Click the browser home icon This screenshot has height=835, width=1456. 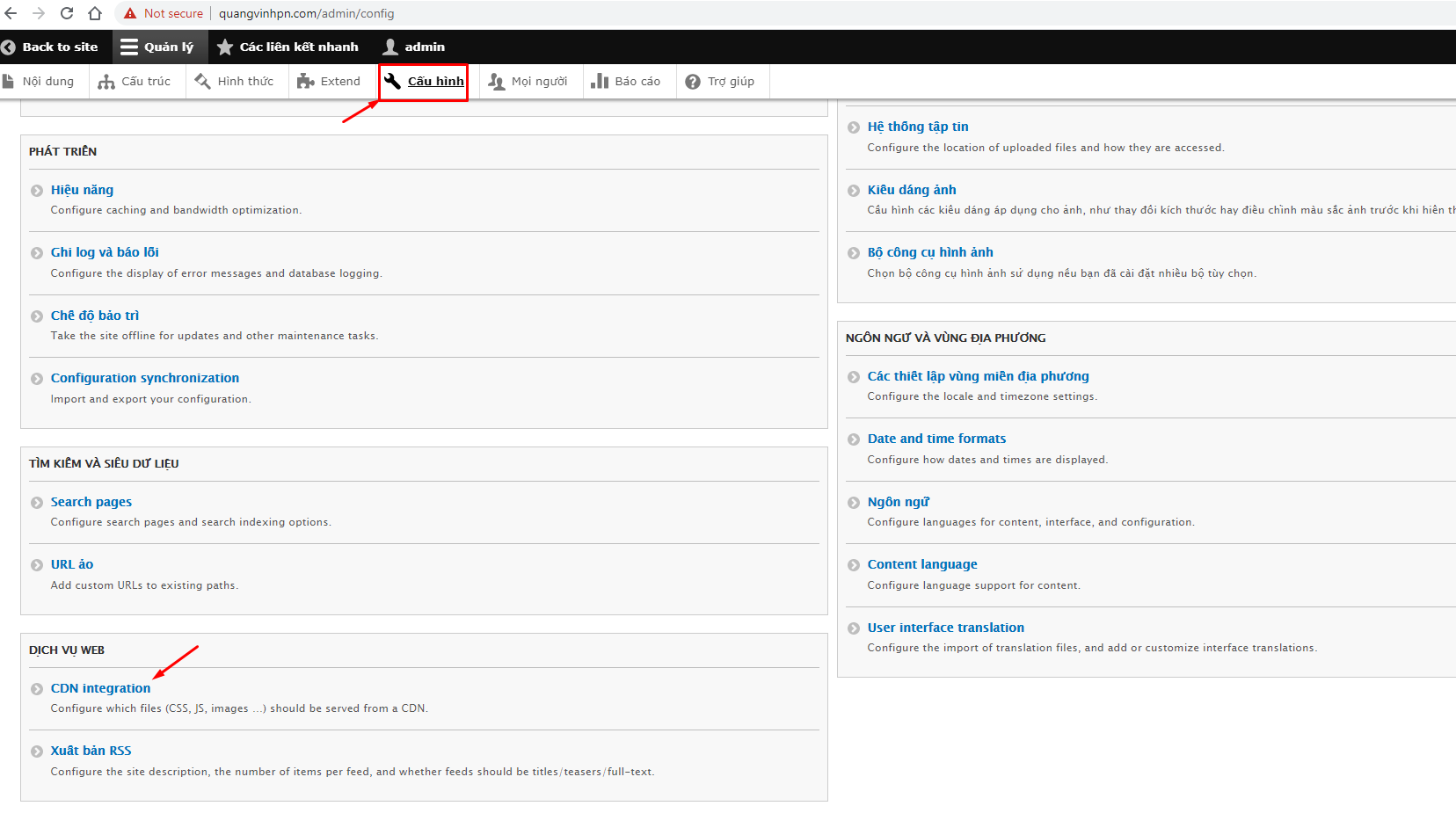pos(95,13)
